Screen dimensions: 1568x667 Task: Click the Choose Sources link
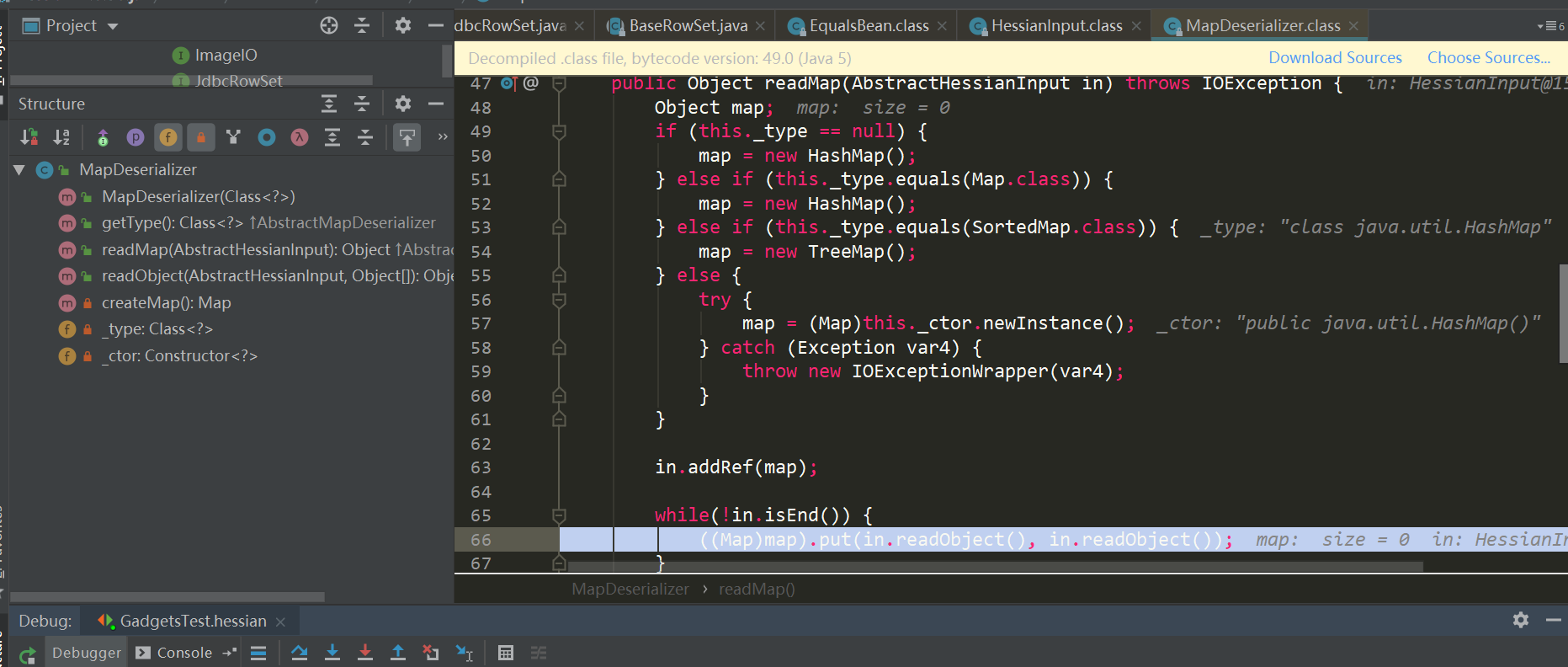(x=1488, y=58)
